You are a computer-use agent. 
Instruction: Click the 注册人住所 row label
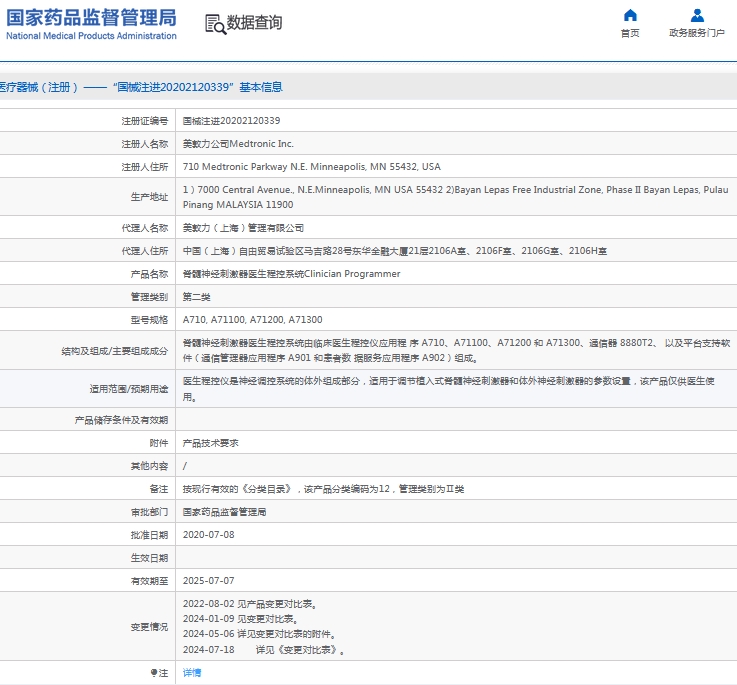tap(145, 167)
